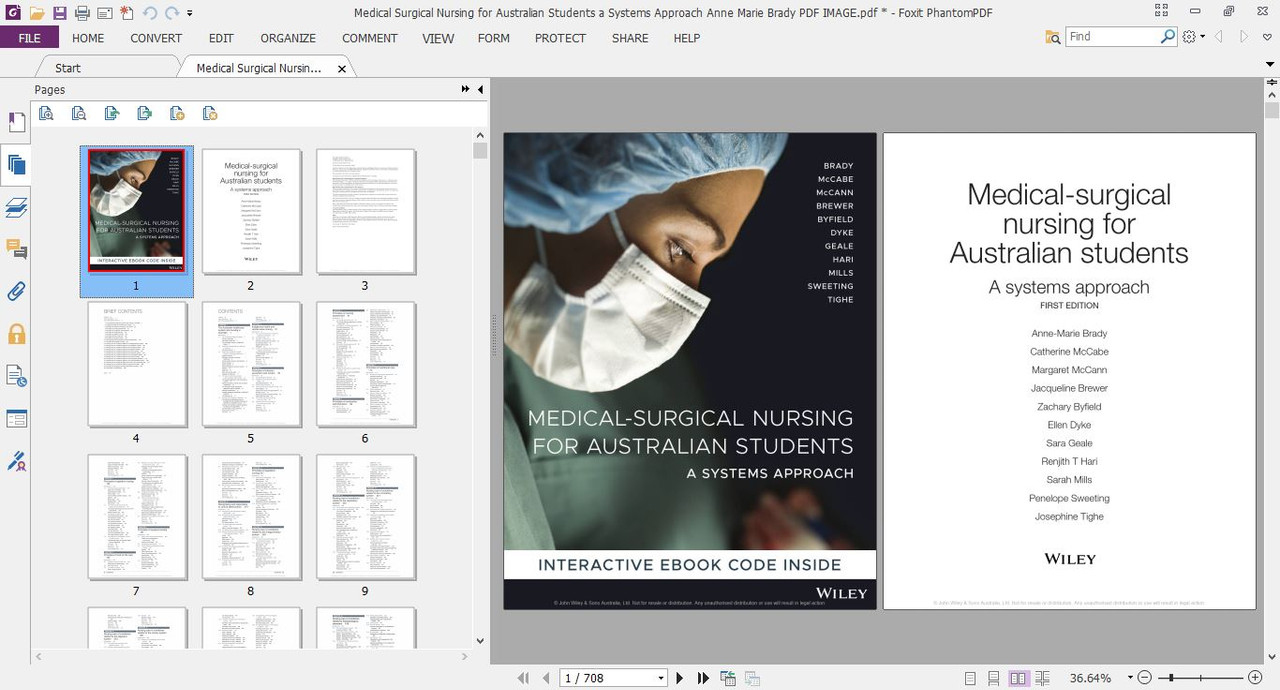Open the EDIT ribbon tab

(221, 38)
